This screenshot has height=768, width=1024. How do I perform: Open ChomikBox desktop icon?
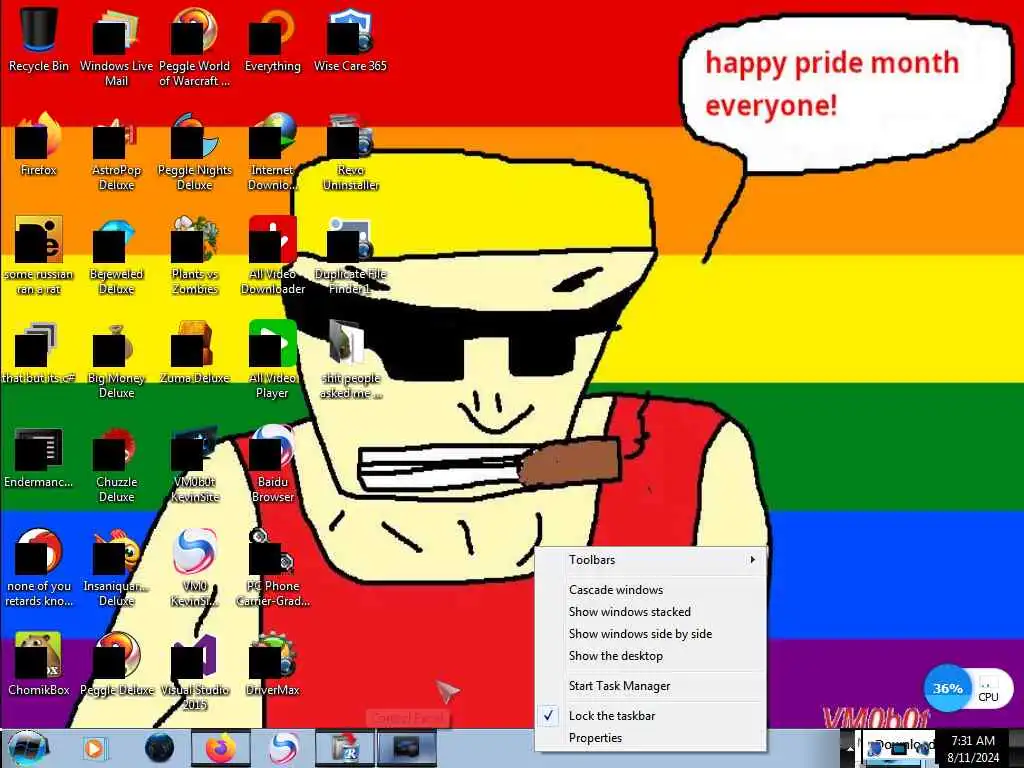pyautogui.click(x=39, y=664)
